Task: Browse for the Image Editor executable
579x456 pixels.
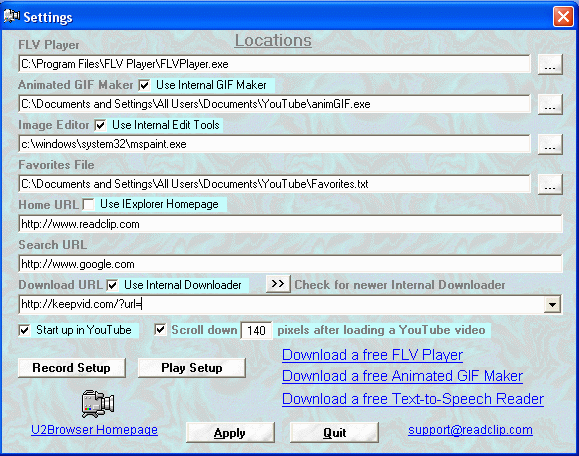Action: (550, 144)
